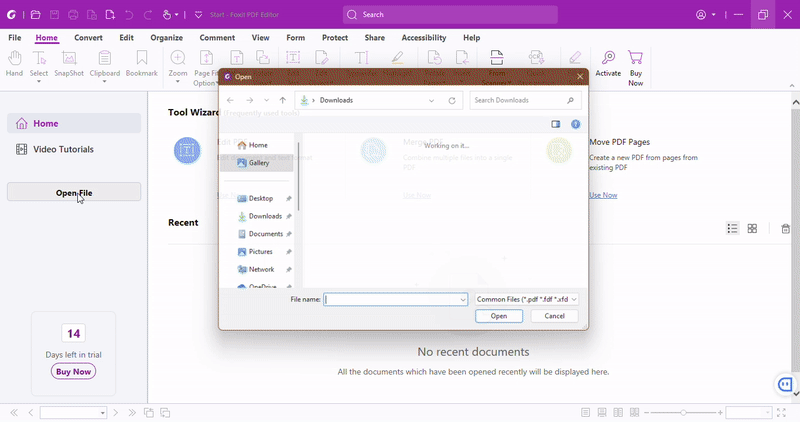
Task: Open the chat assistant bubble icon
Action: tap(785, 384)
